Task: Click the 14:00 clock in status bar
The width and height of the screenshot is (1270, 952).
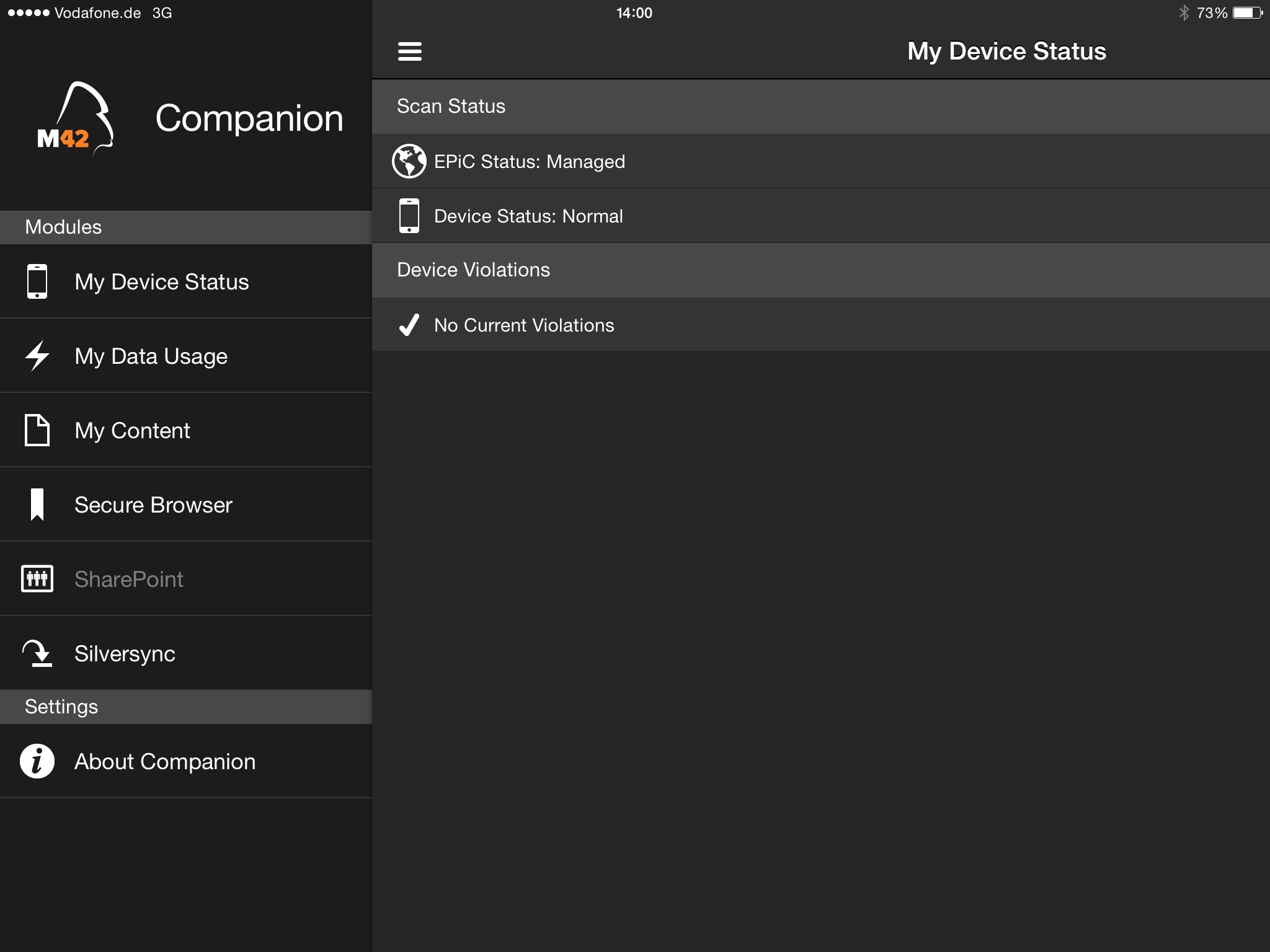Action: (634, 13)
